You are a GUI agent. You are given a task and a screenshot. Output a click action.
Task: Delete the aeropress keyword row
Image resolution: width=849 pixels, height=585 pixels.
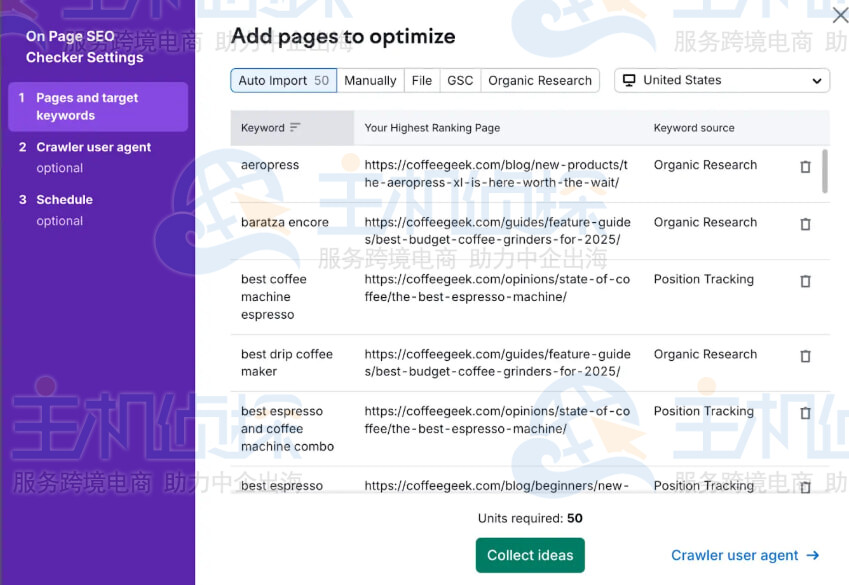tap(805, 167)
